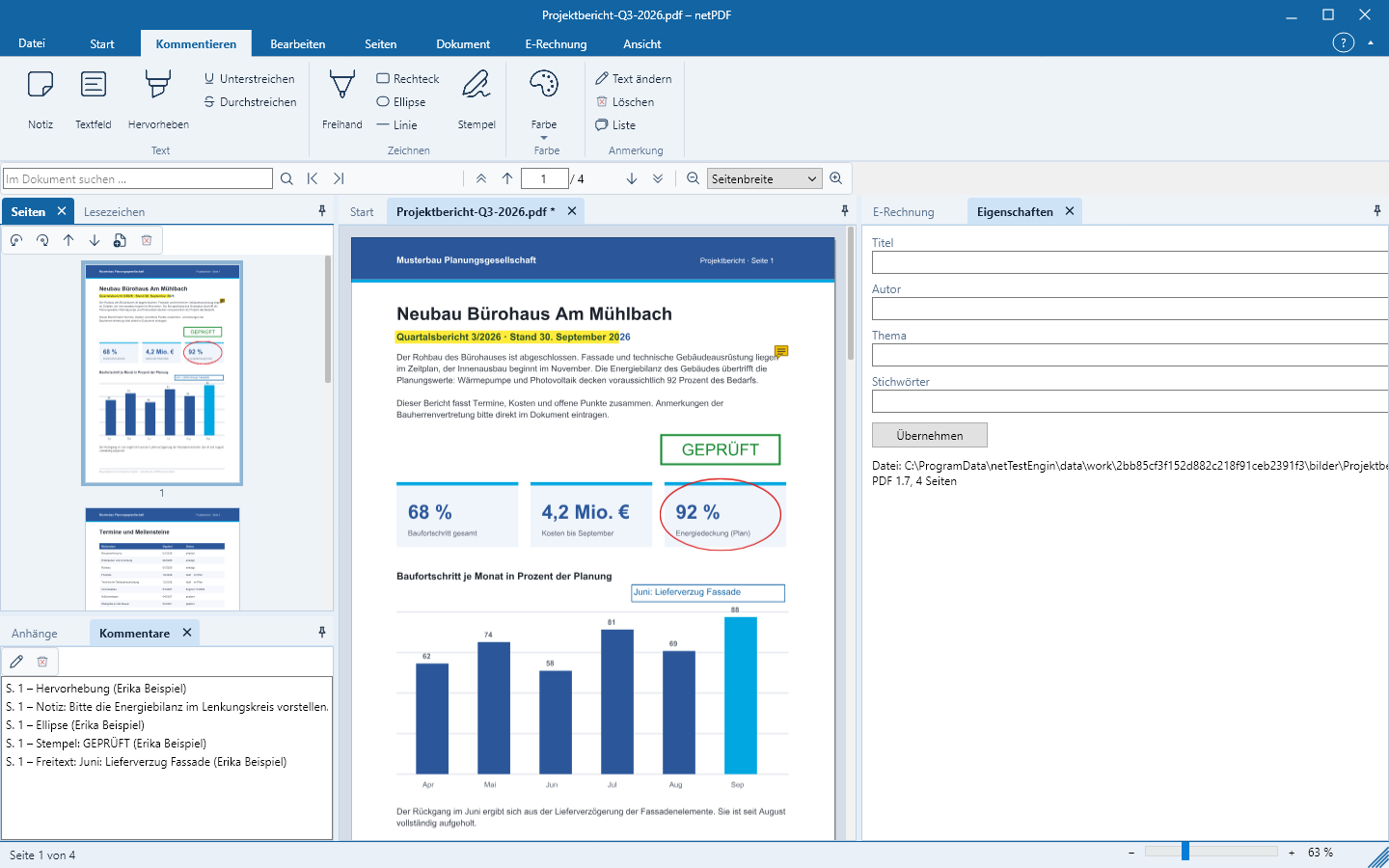Jump to the next search result
This screenshot has height=868, width=1389.
click(x=339, y=178)
